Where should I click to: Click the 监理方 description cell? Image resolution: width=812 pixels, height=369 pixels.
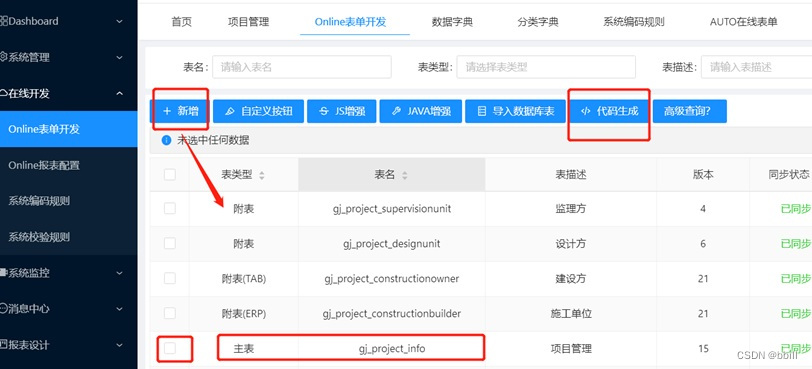point(571,209)
